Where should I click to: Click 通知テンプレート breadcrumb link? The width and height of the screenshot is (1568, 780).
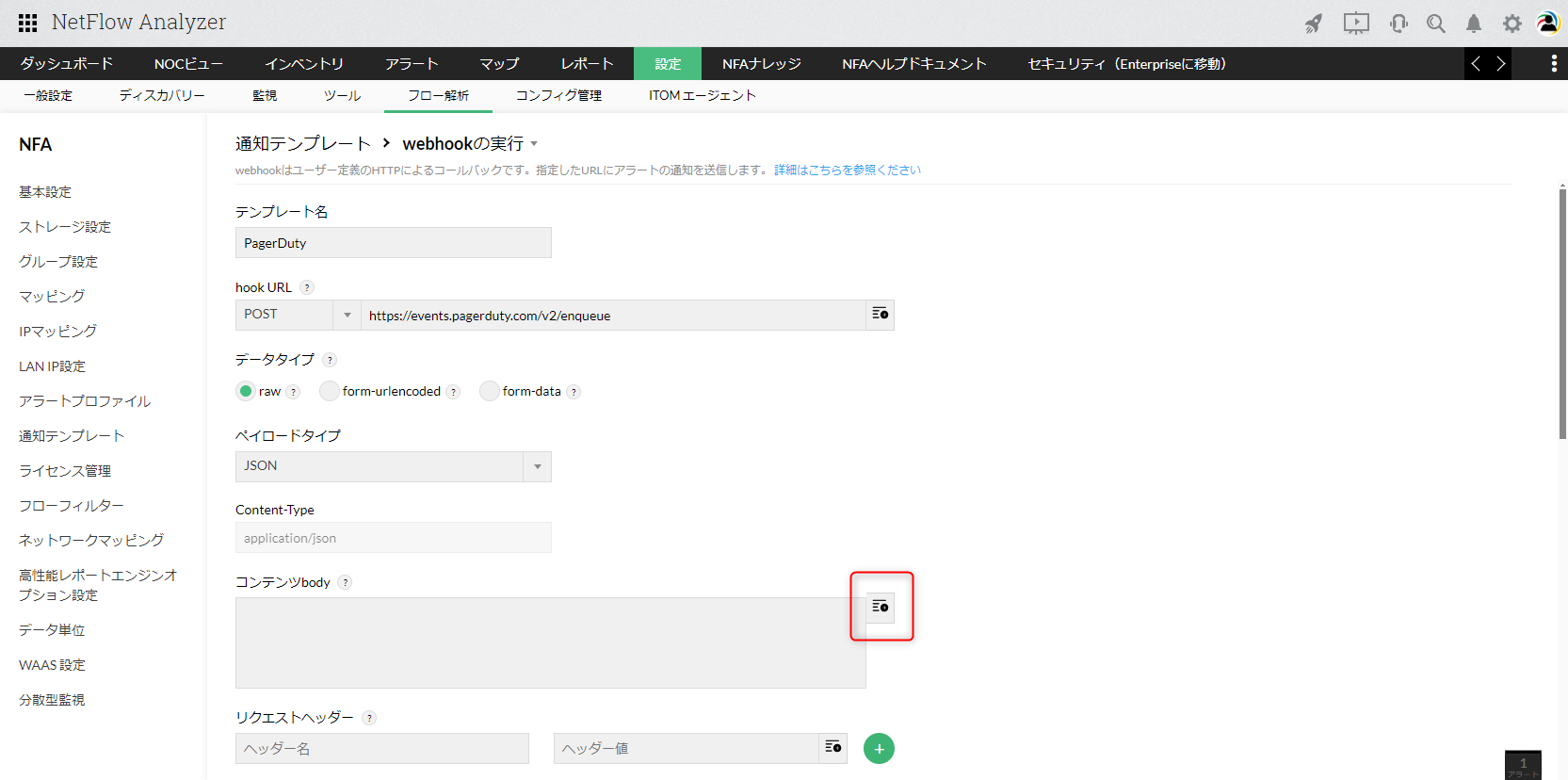[303, 143]
